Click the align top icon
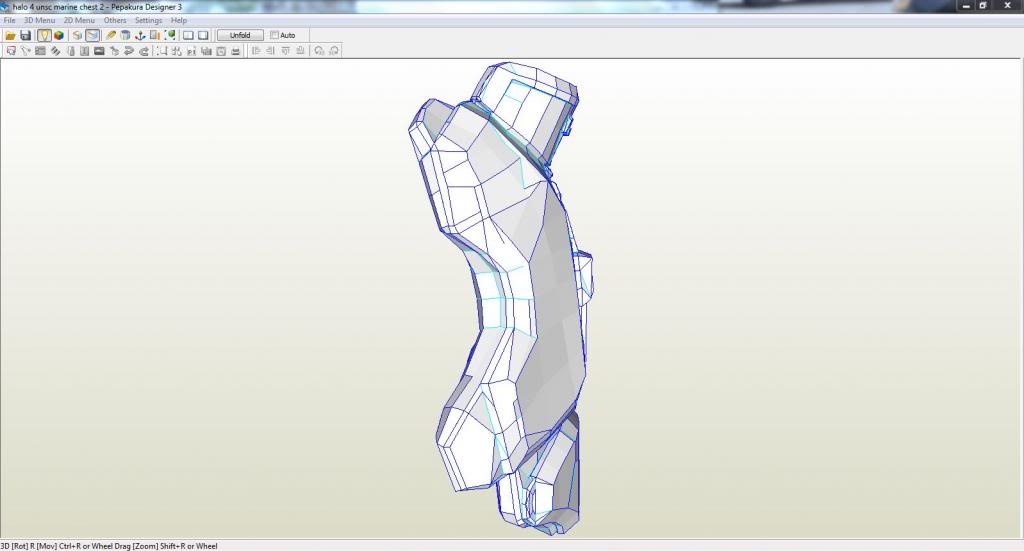Viewport: 1024px width, 551px height. point(285,50)
